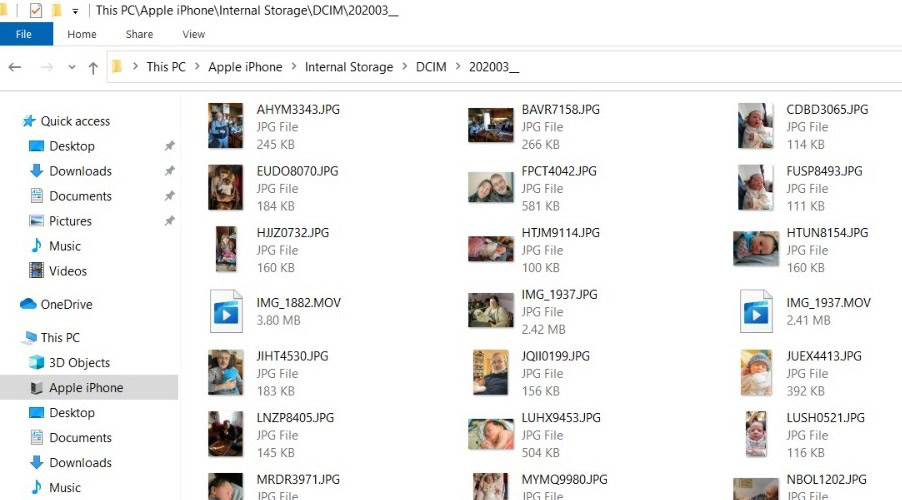
Task: Click the OneDrive cloud icon
Action: coord(28,304)
